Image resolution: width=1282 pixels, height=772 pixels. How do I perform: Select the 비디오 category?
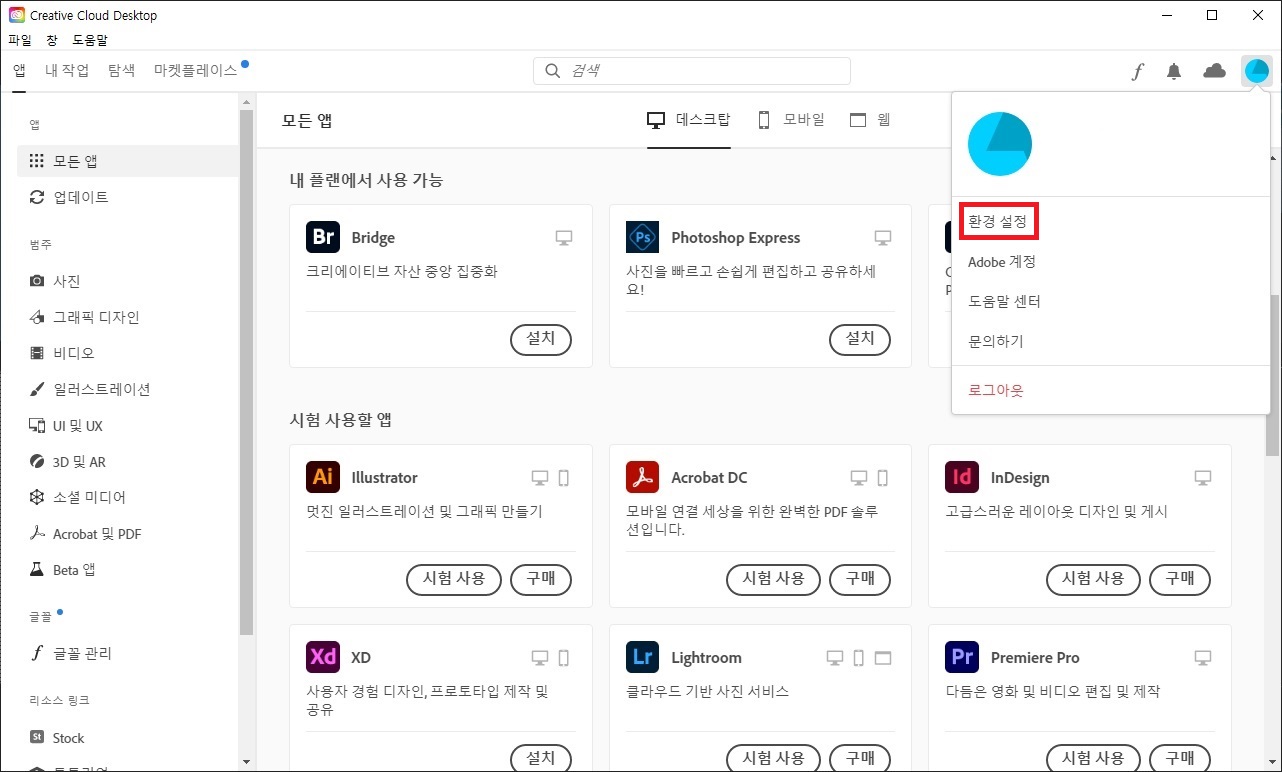pyautogui.click(x=128, y=353)
